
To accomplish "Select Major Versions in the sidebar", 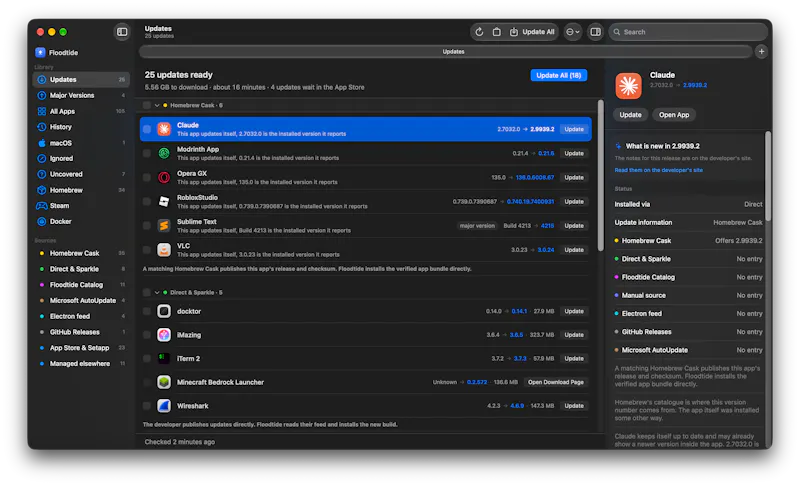I will 82,95.
